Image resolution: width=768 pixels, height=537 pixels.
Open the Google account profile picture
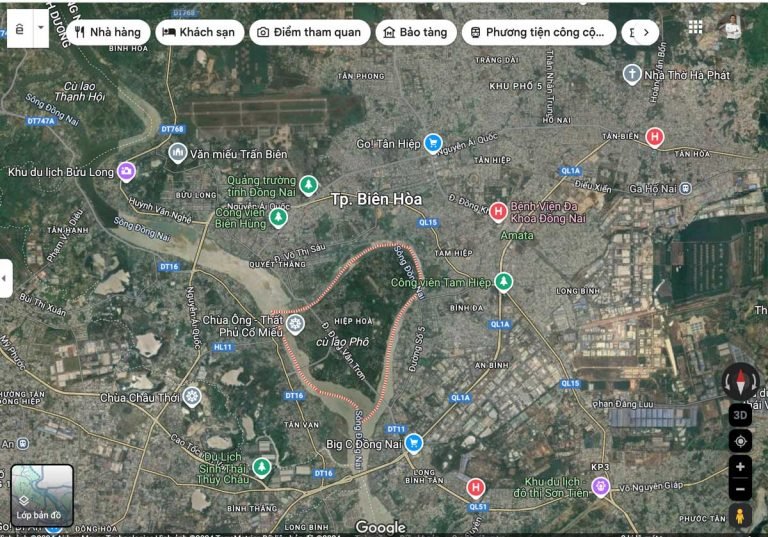point(733,28)
